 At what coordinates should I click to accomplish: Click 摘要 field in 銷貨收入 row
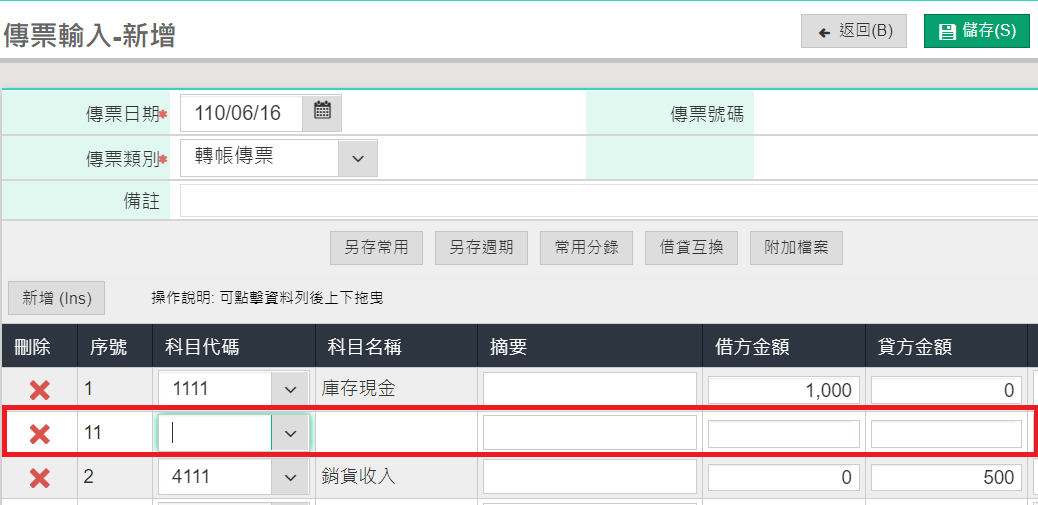pyautogui.click(x=590, y=477)
